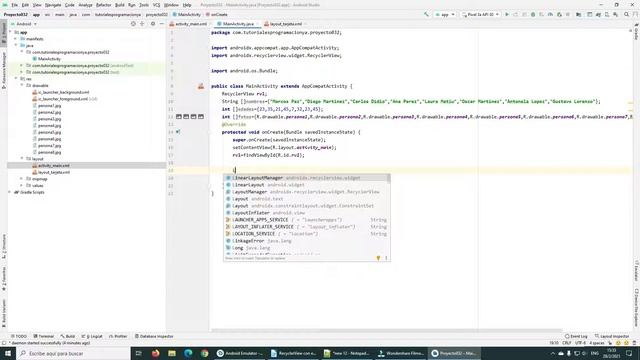Open the Android project view dropdown
The image size is (640, 360).
(x=24, y=24)
